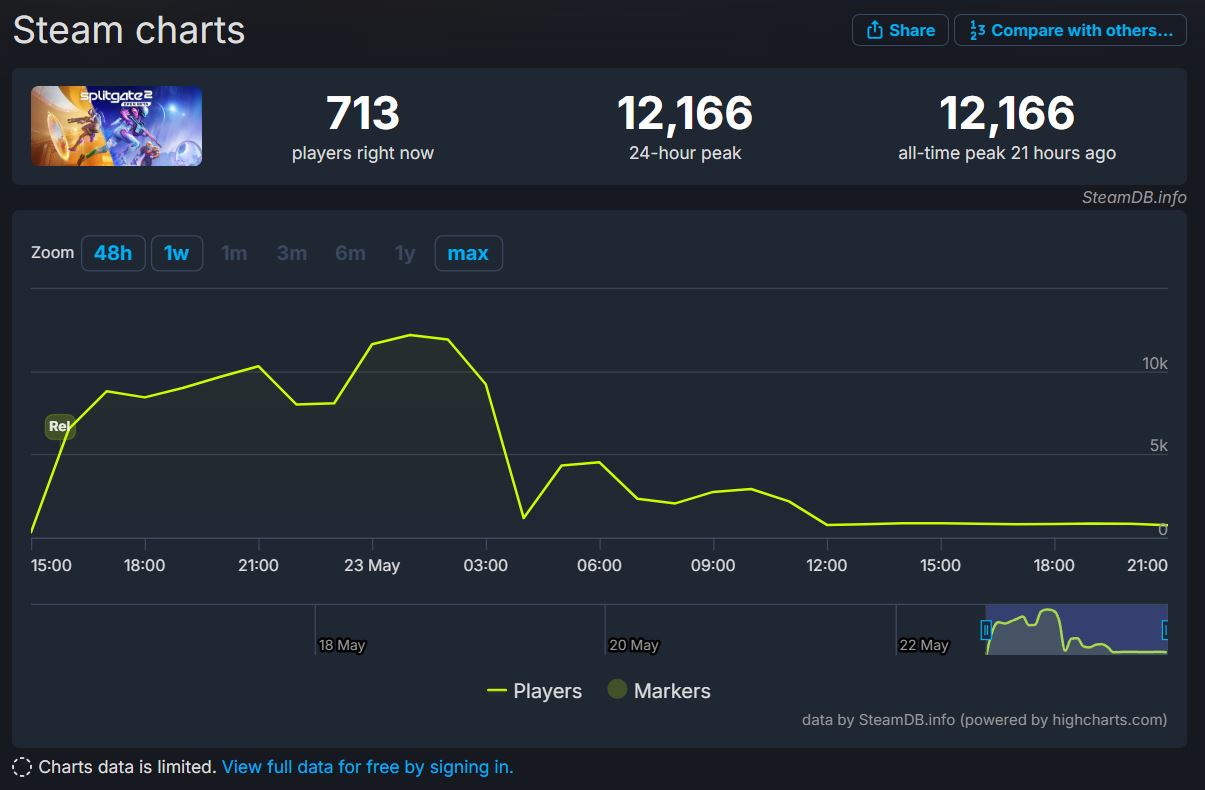Click the 713 players right now figure
This screenshot has width=1205, height=790.
click(x=363, y=113)
